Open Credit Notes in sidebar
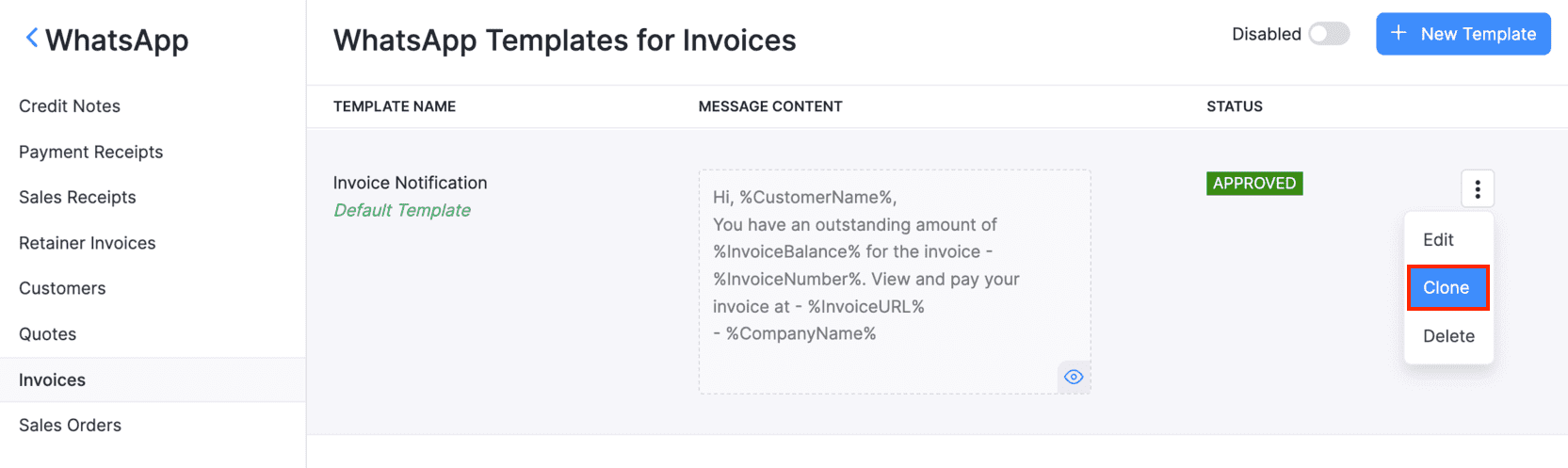The width and height of the screenshot is (1568, 468). 70,106
